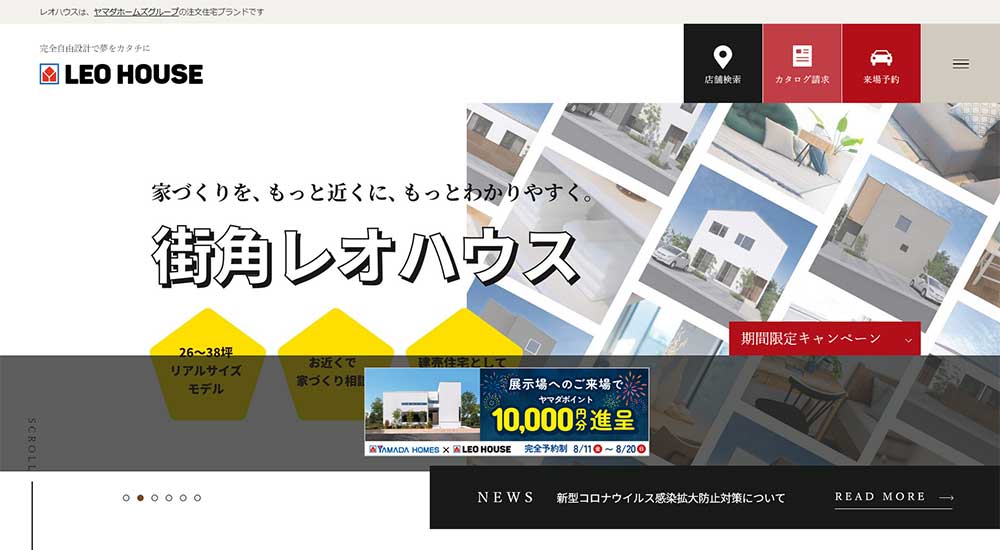This screenshot has height=550, width=1000.
Task: Open the coronavirus prevention news headline
Action: pyautogui.click(x=670, y=498)
